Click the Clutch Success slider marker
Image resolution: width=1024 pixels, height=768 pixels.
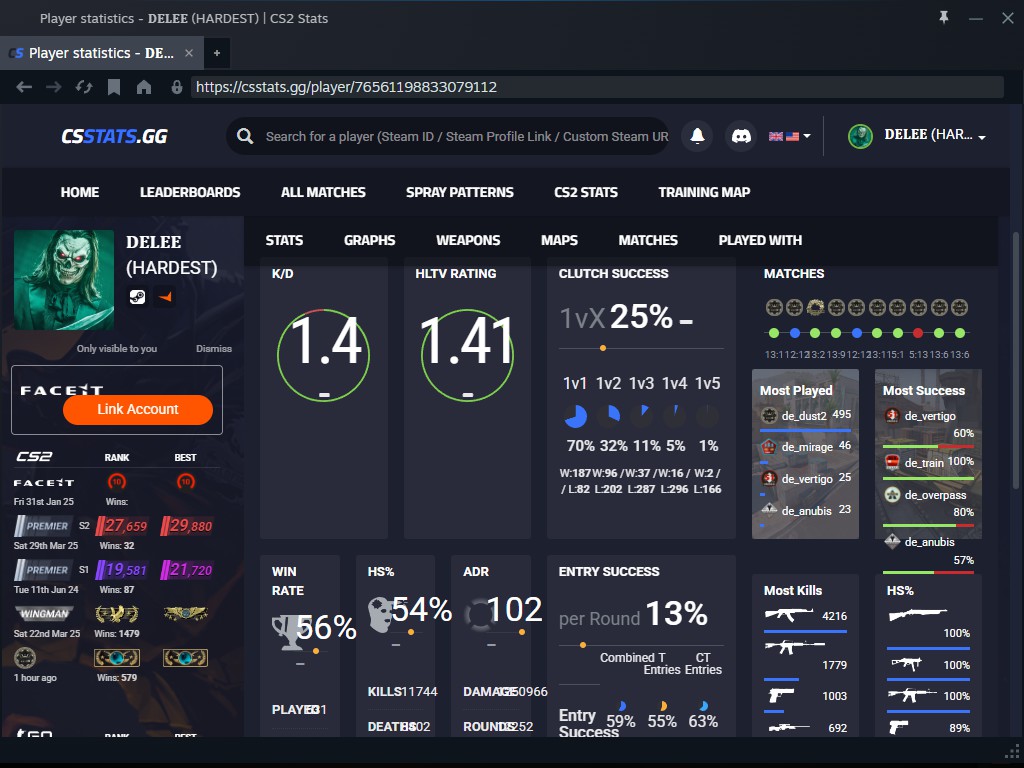(603, 348)
